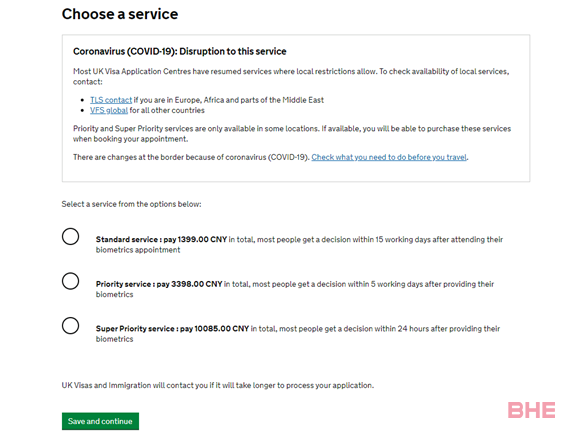Click the 'UK Visas and Immigration will contact you' note
Viewport: 575px width, 438px height.
tap(218, 386)
